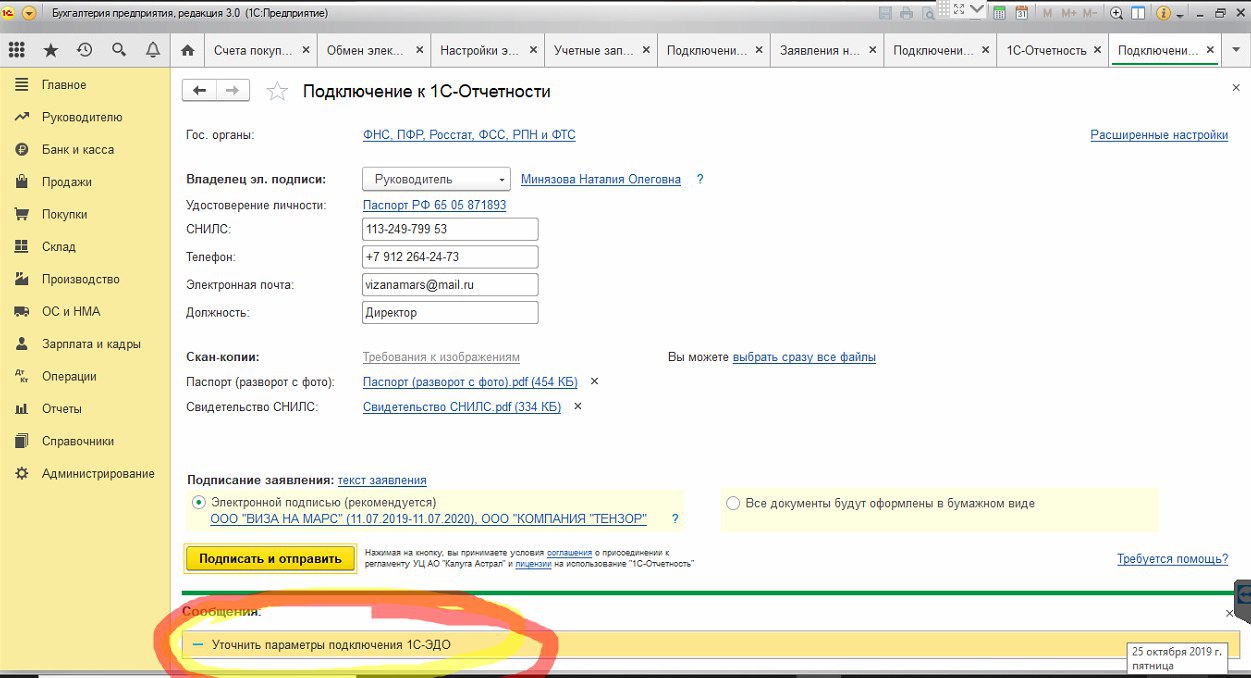Click the Save diskette icon in title bar

(x=885, y=13)
